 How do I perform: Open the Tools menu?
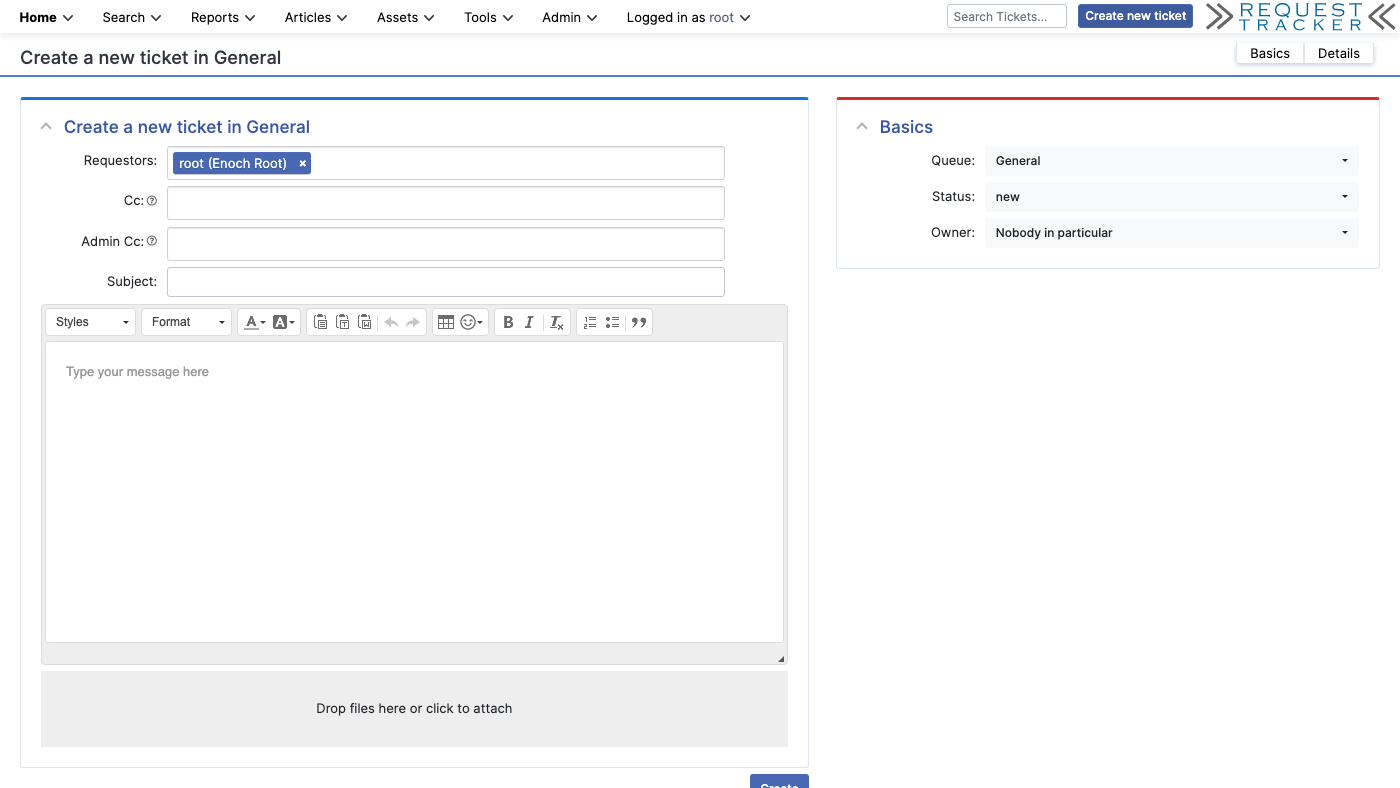488,17
